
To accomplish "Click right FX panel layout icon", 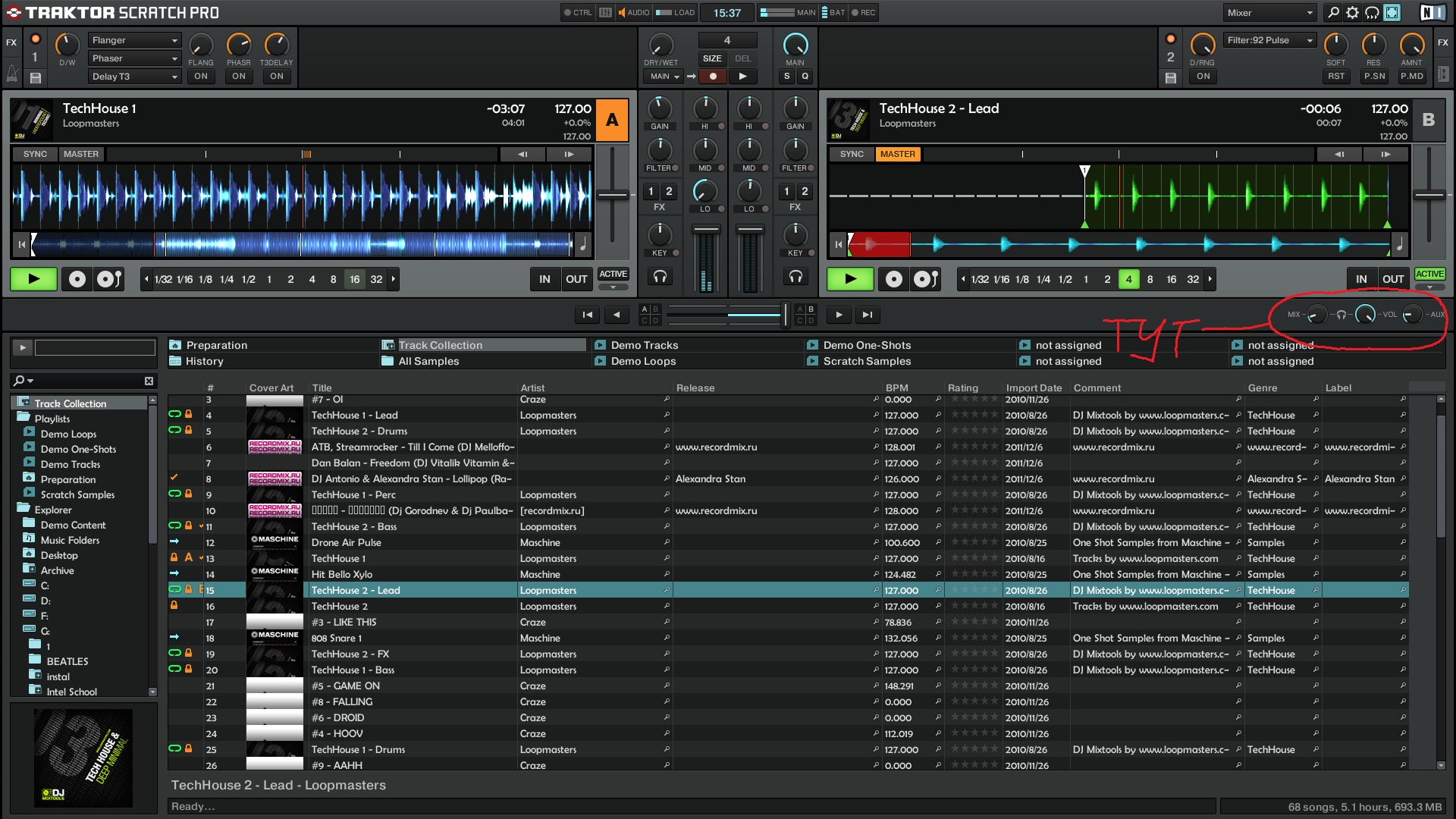I will point(1443,74).
